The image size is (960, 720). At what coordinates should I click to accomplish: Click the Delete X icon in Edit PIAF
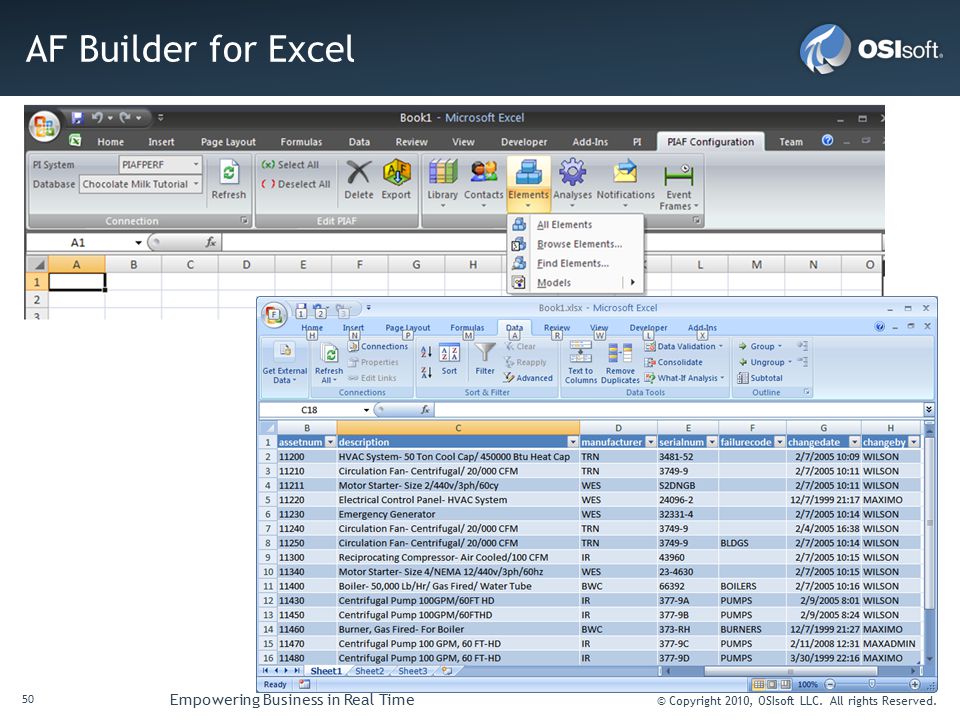pos(359,172)
